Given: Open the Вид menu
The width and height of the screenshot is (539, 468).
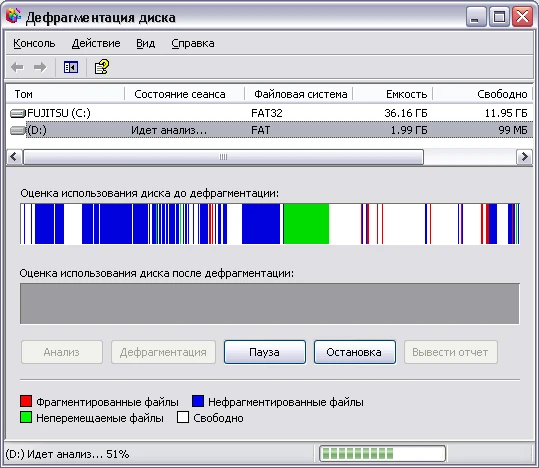Looking at the screenshot, I should [145, 43].
